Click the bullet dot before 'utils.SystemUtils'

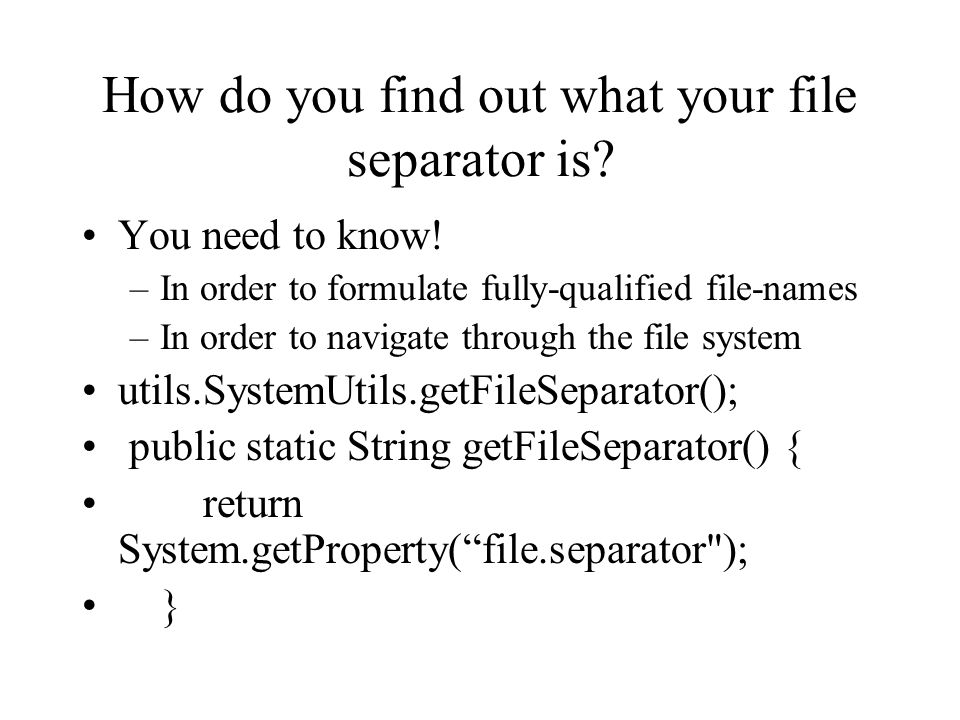89,391
